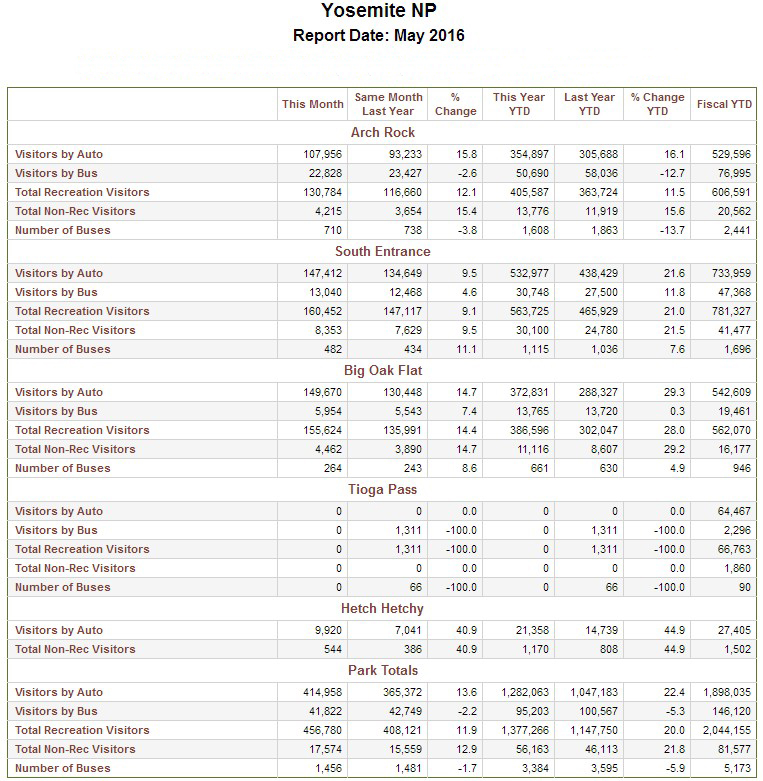Select Arch Rock non-rec visitors value 4,215
This screenshot has width=763, height=781.
(328, 211)
